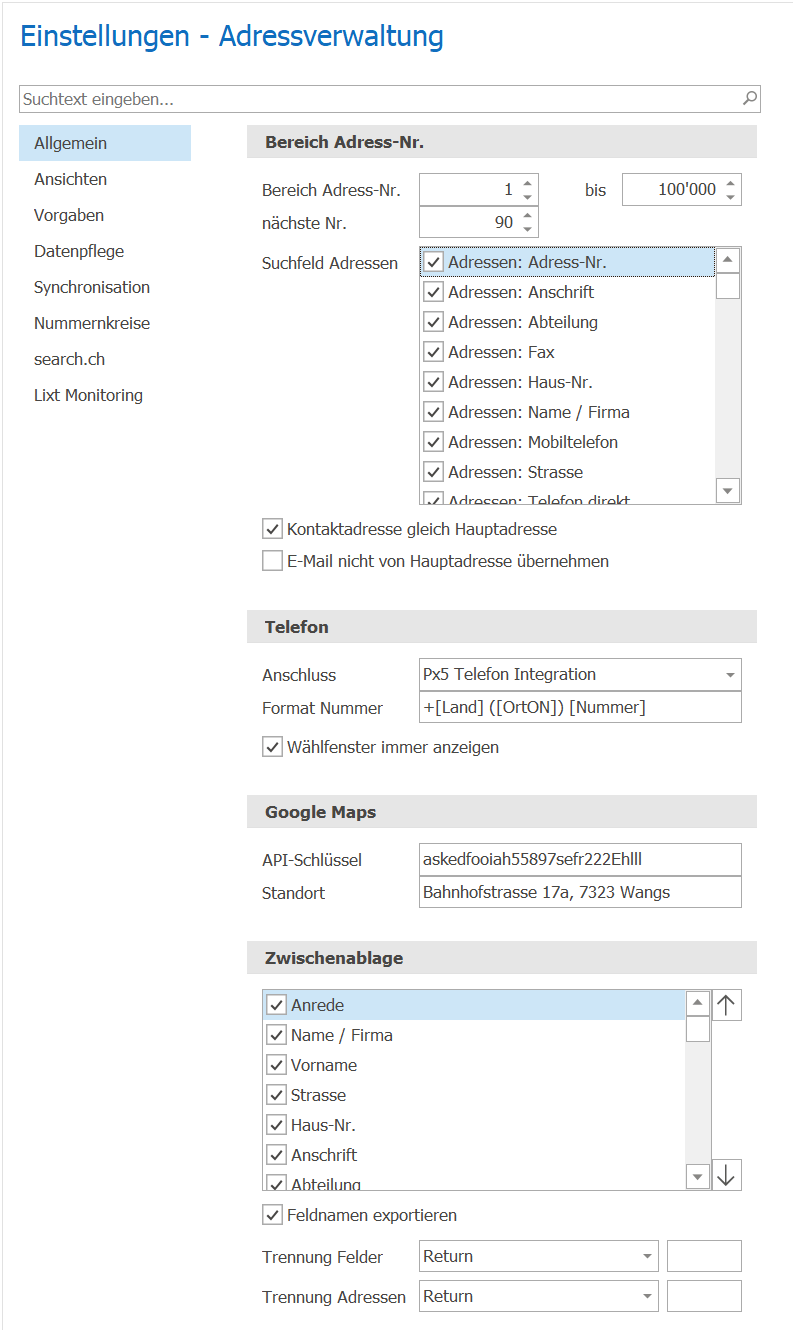This screenshot has height=1330, width=793.
Task: Decrease the Bereich Adress-Nr. start value
Action: click(x=528, y=197)
